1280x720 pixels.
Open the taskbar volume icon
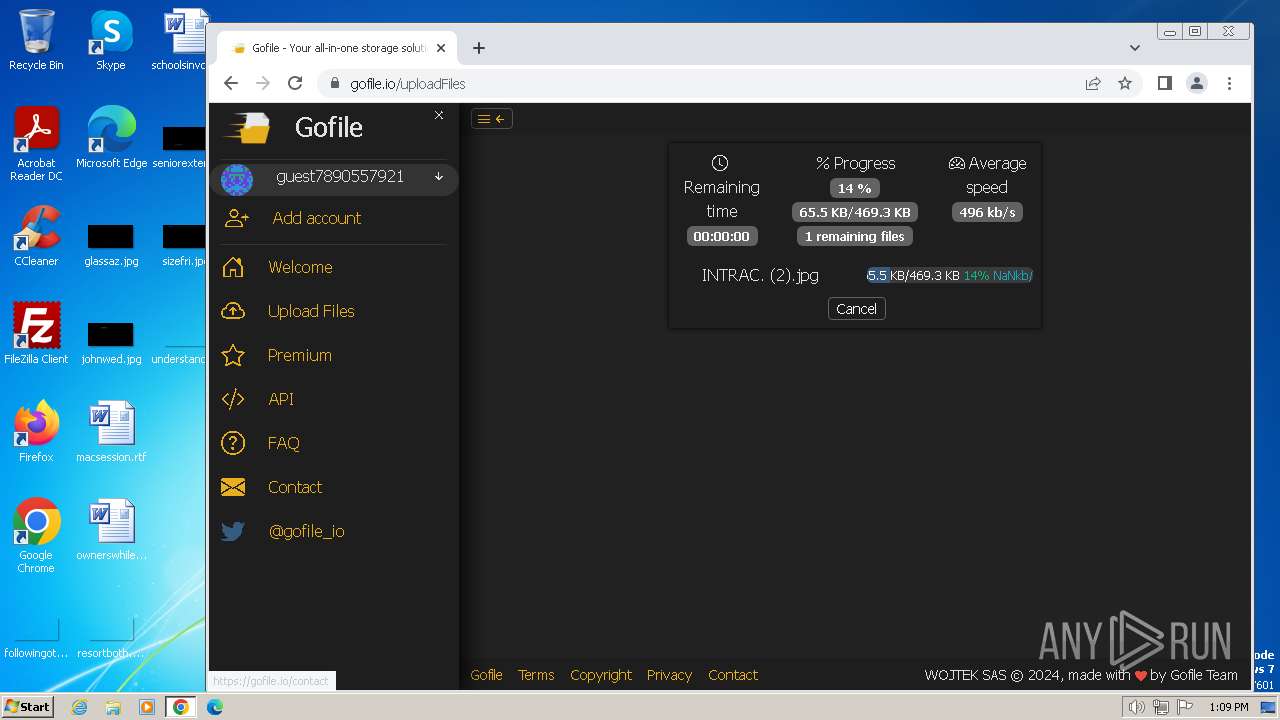(x=1136, y=707)
